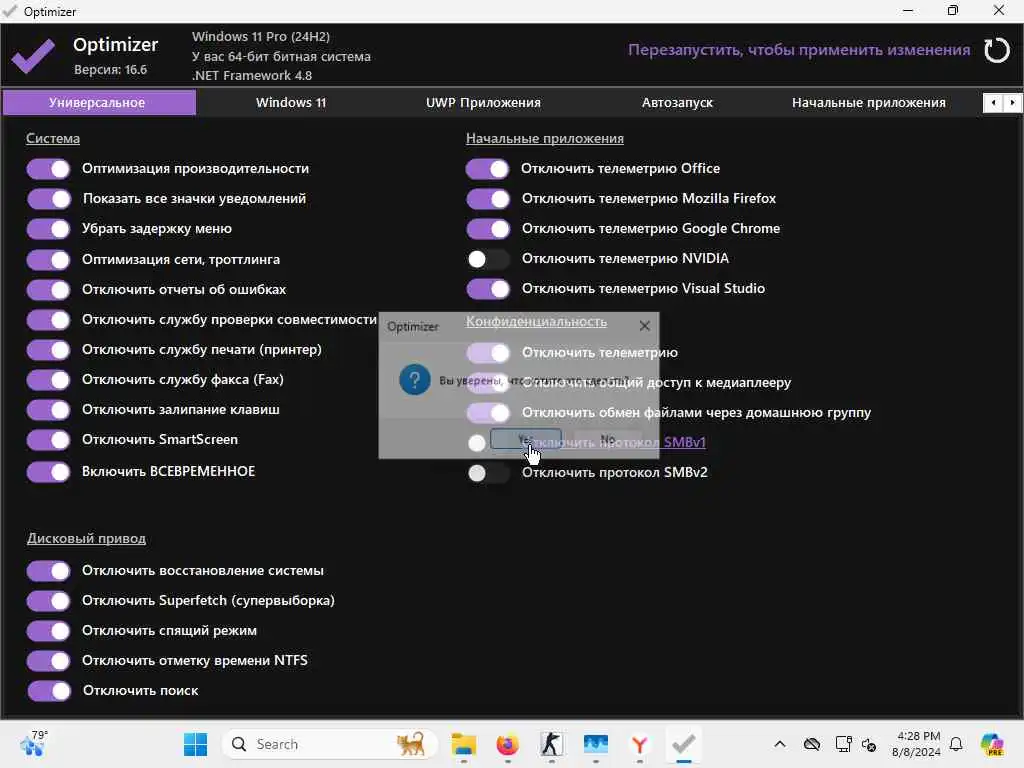Click Yes in the Optimizer dialog
Screen dimensions: 1024x768
(x=526, y=440)
